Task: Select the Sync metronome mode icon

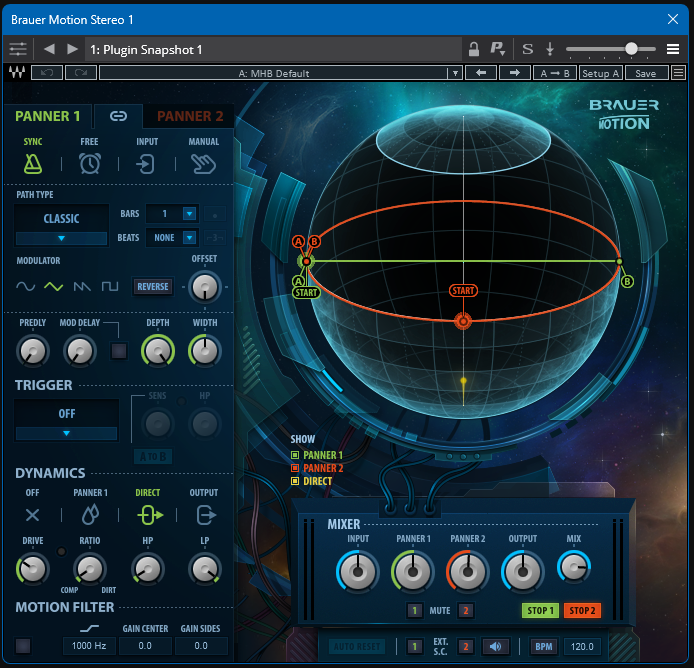Action: pyautogui.click(x=33, y=164)
